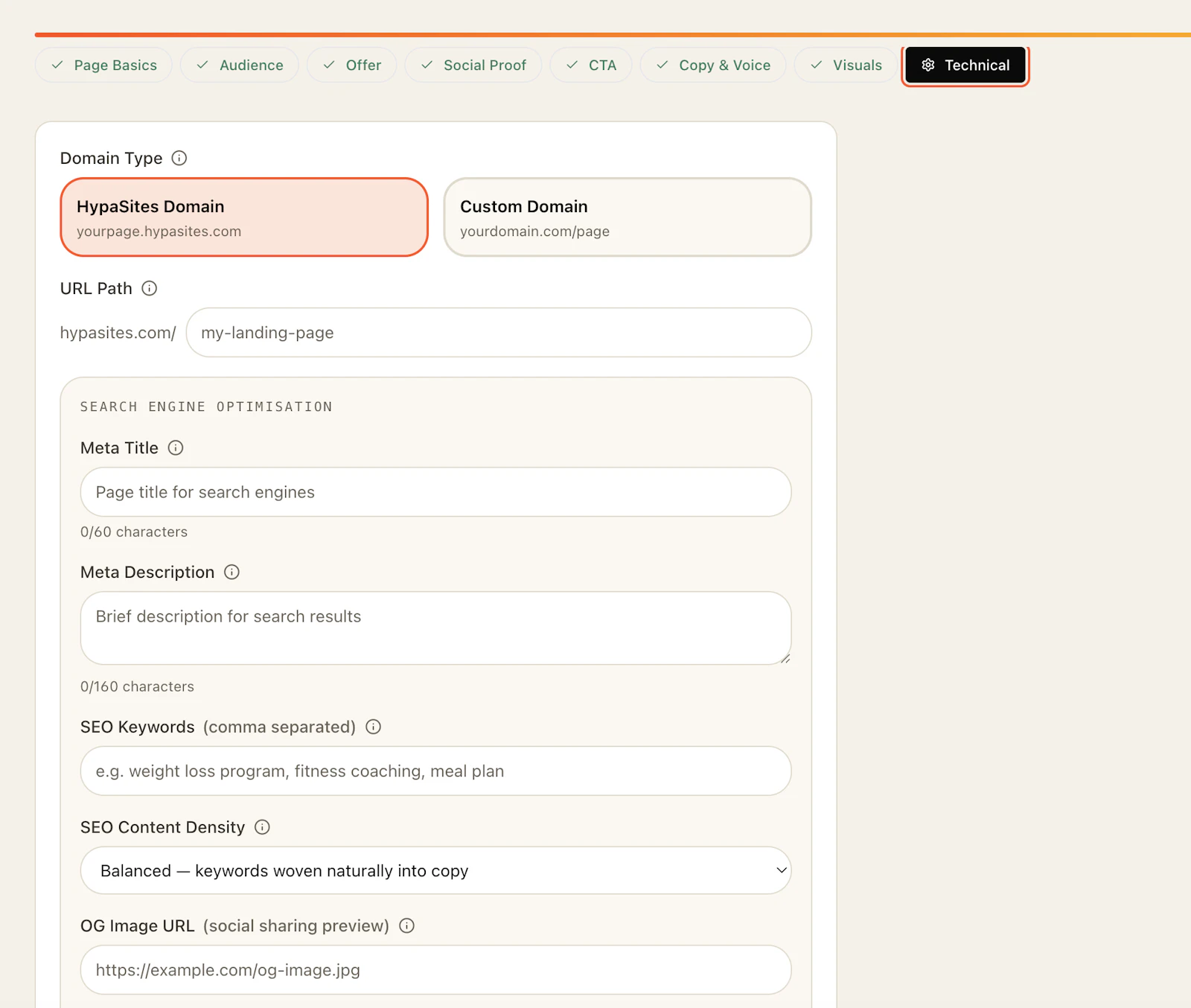This screenshot has width=1191, height=1008.
Task: Select the CTA tab
Action: [x=591, y=65]
